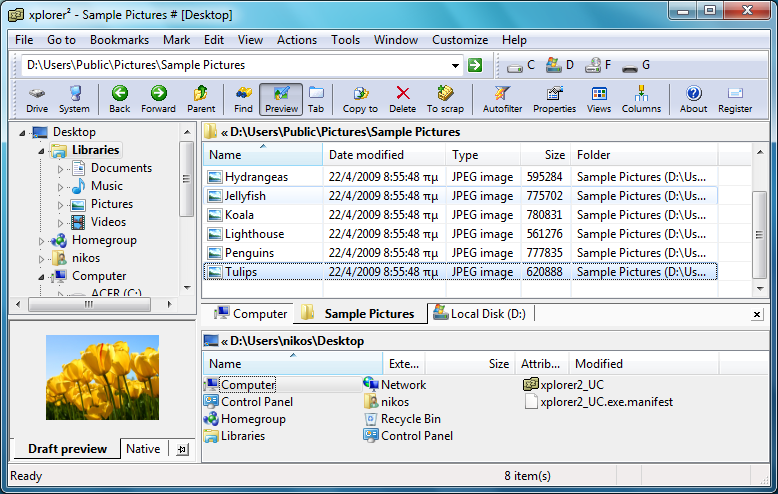
Task: Click the Tulips preview thumbnail
Action: (103, 377)
